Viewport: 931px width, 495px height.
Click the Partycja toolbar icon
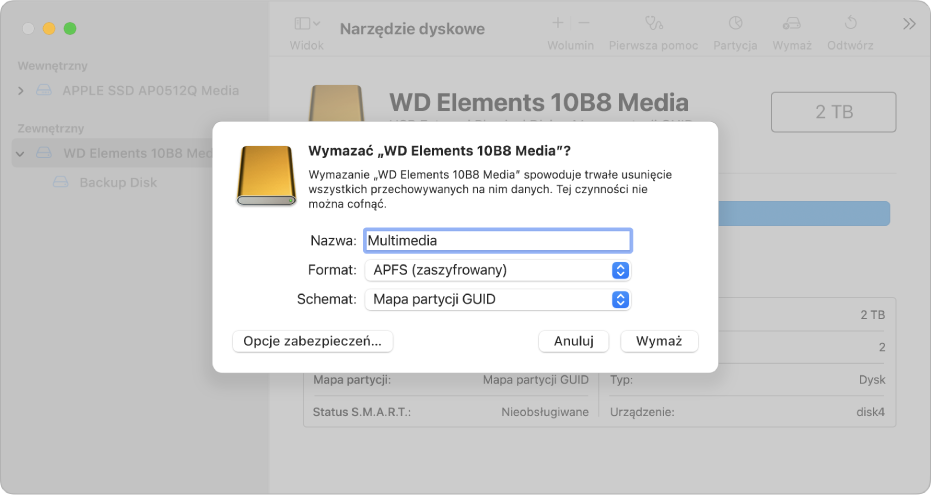pos(735,23)
